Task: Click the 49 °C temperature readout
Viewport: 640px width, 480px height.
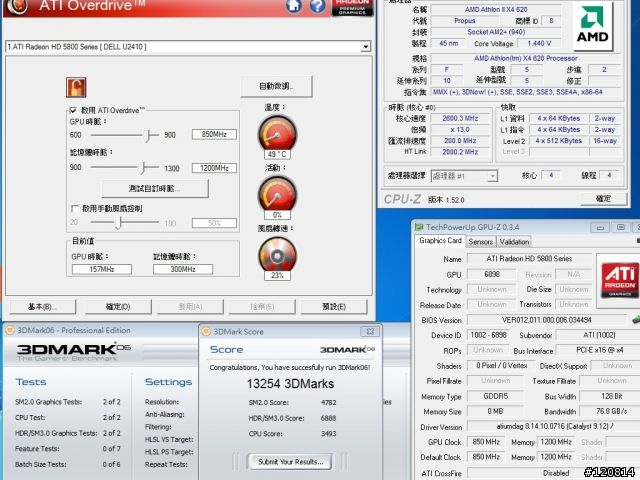Action: (x=277, y=154)
